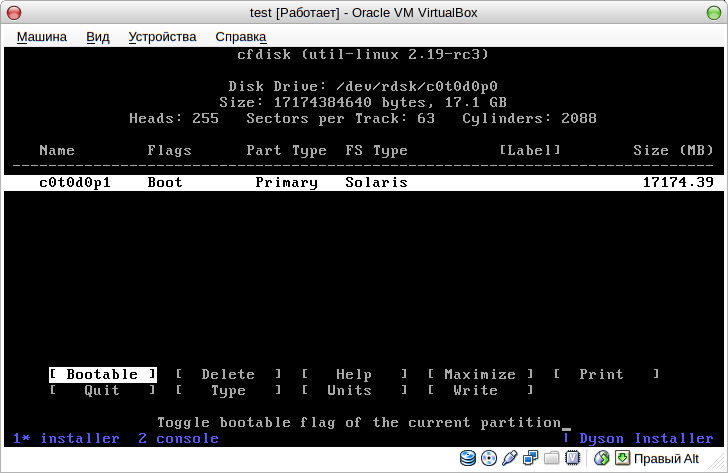Click the [Label] column header
The image size is (728, 473).
[530, 150]
